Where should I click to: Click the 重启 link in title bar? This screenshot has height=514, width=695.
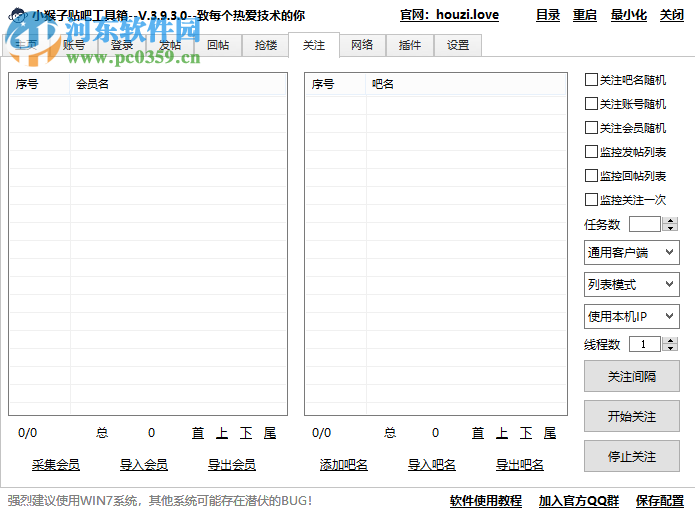[x=585, y=15]
